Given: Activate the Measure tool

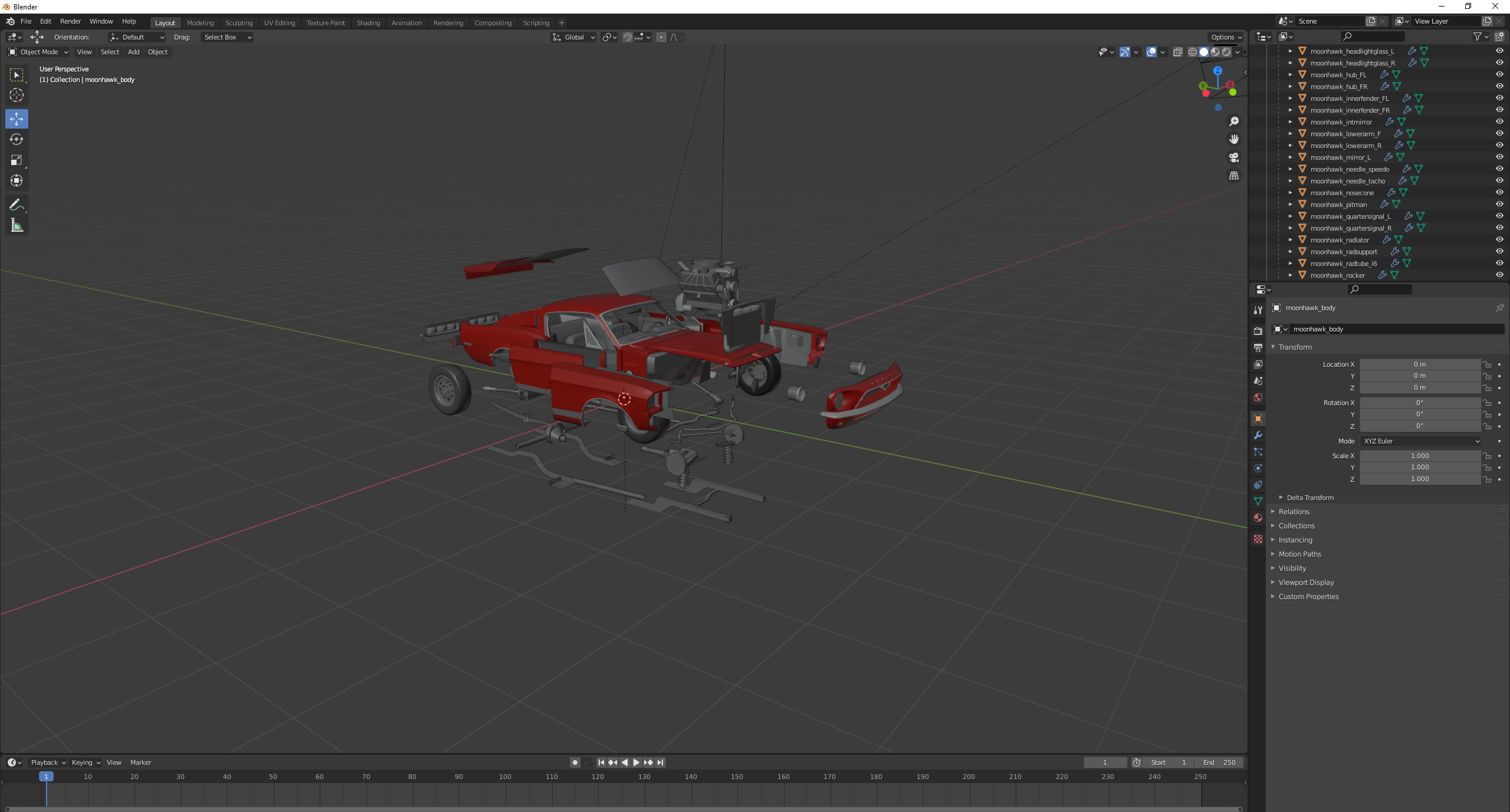Looking at the screenshot, I should 17,225.
